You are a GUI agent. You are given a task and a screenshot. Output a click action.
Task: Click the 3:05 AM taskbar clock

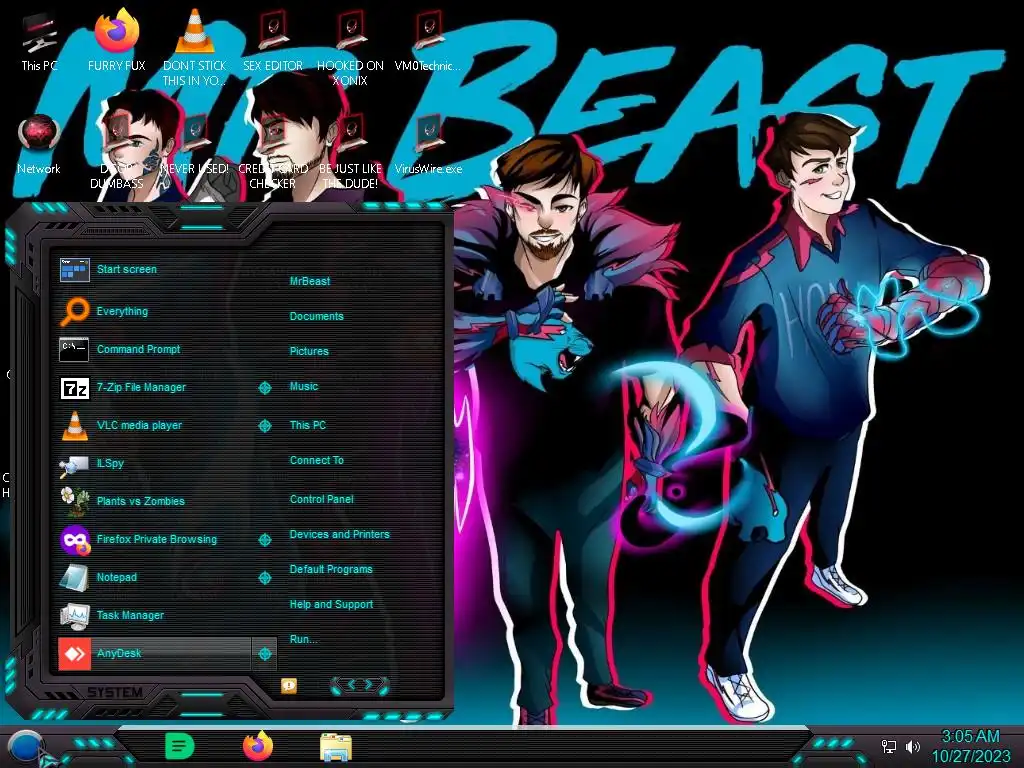(x=970, y=736)
